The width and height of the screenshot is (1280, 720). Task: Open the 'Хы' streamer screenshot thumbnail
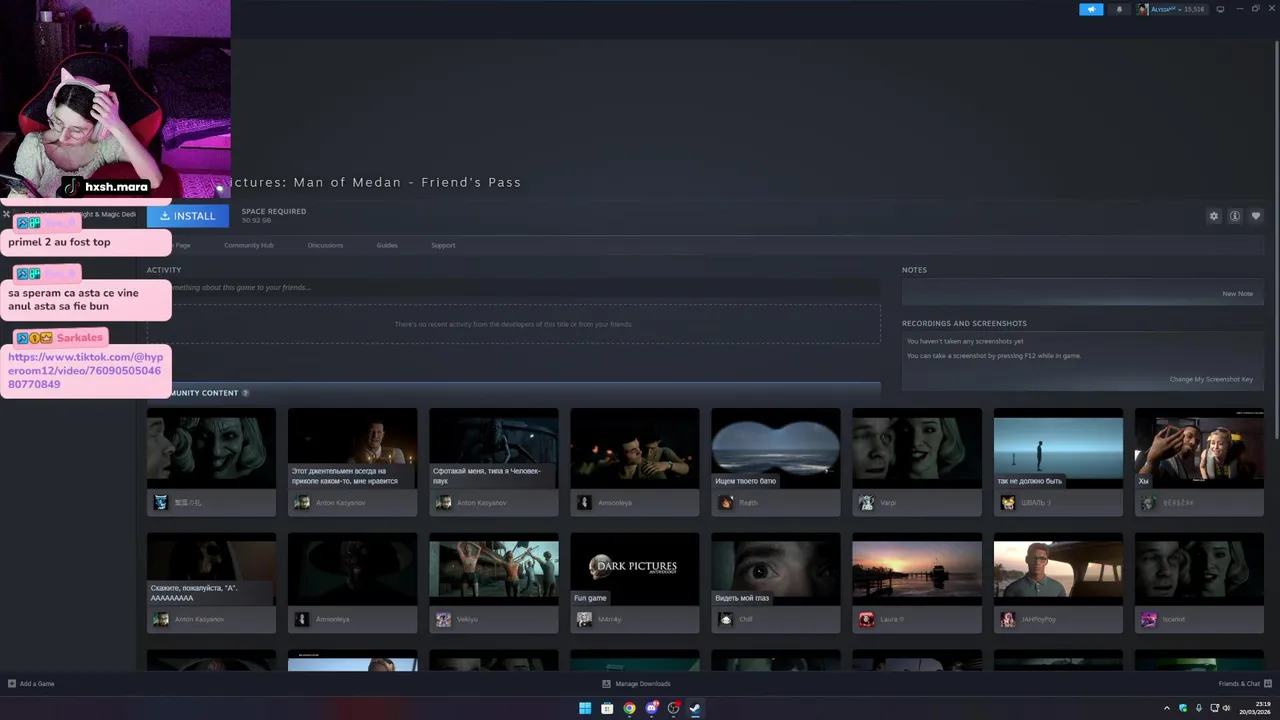click(1199, 448)
